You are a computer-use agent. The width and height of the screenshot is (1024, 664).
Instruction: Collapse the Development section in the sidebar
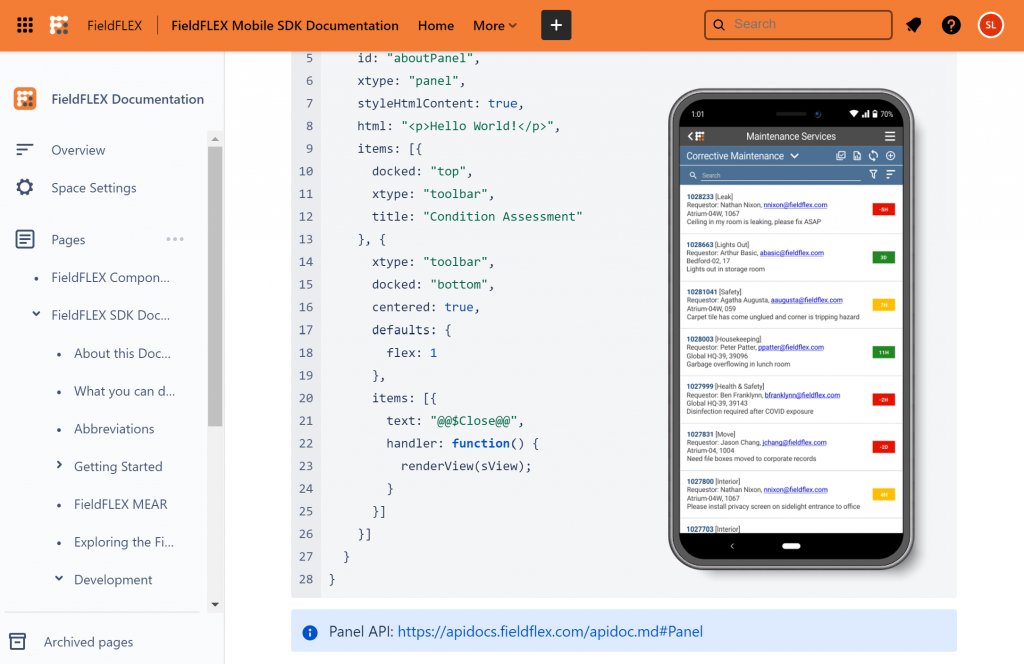[57, 579]
